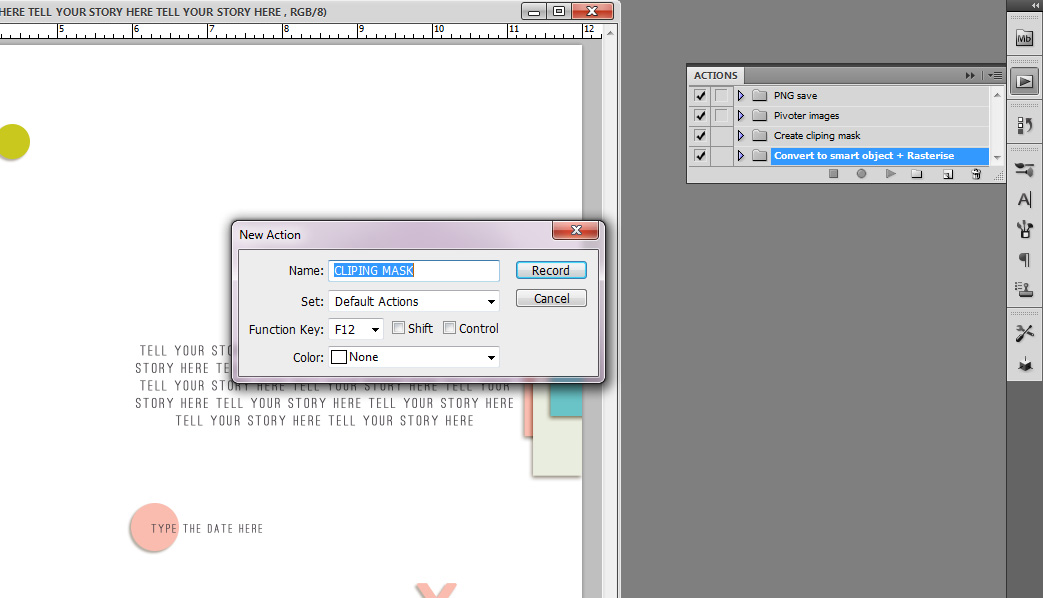Close the New Action dialog with X
Viewport: 1043px width, 598px height.
pyautogui.click(x=576, y=230)
